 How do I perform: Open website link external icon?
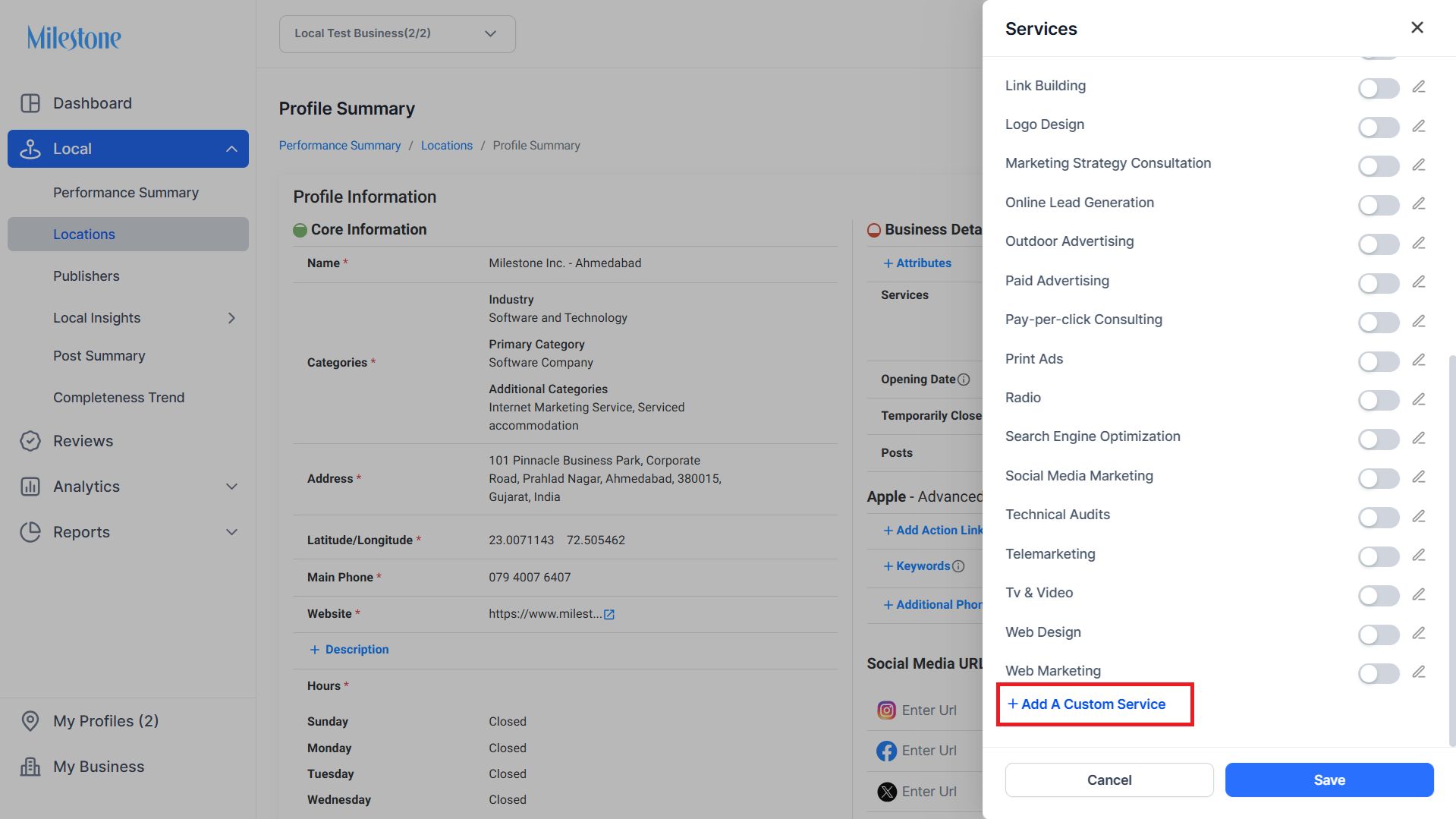coord(609,615)
